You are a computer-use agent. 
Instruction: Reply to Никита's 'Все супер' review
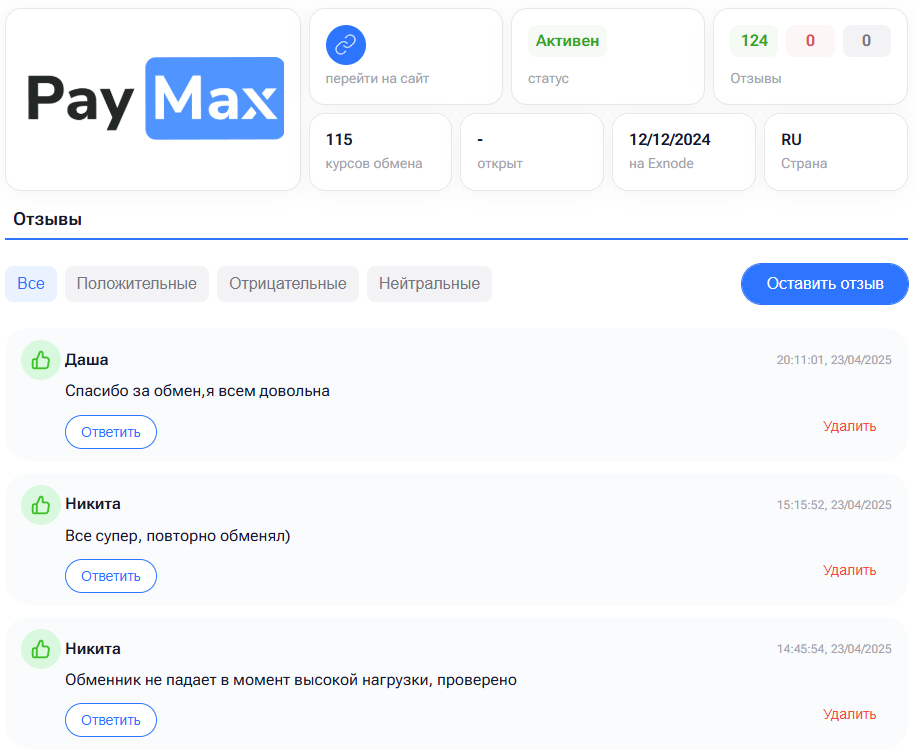(x=111, y=576)
